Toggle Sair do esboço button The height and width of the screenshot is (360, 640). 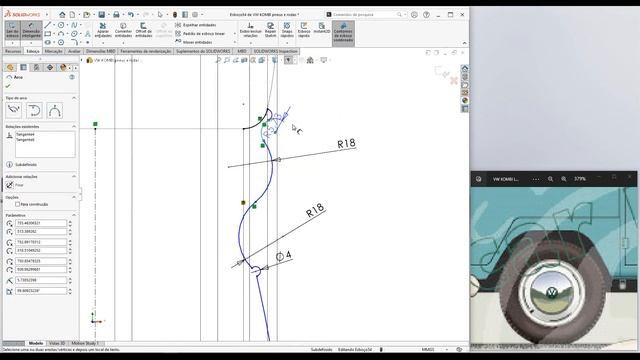point(12,30)
